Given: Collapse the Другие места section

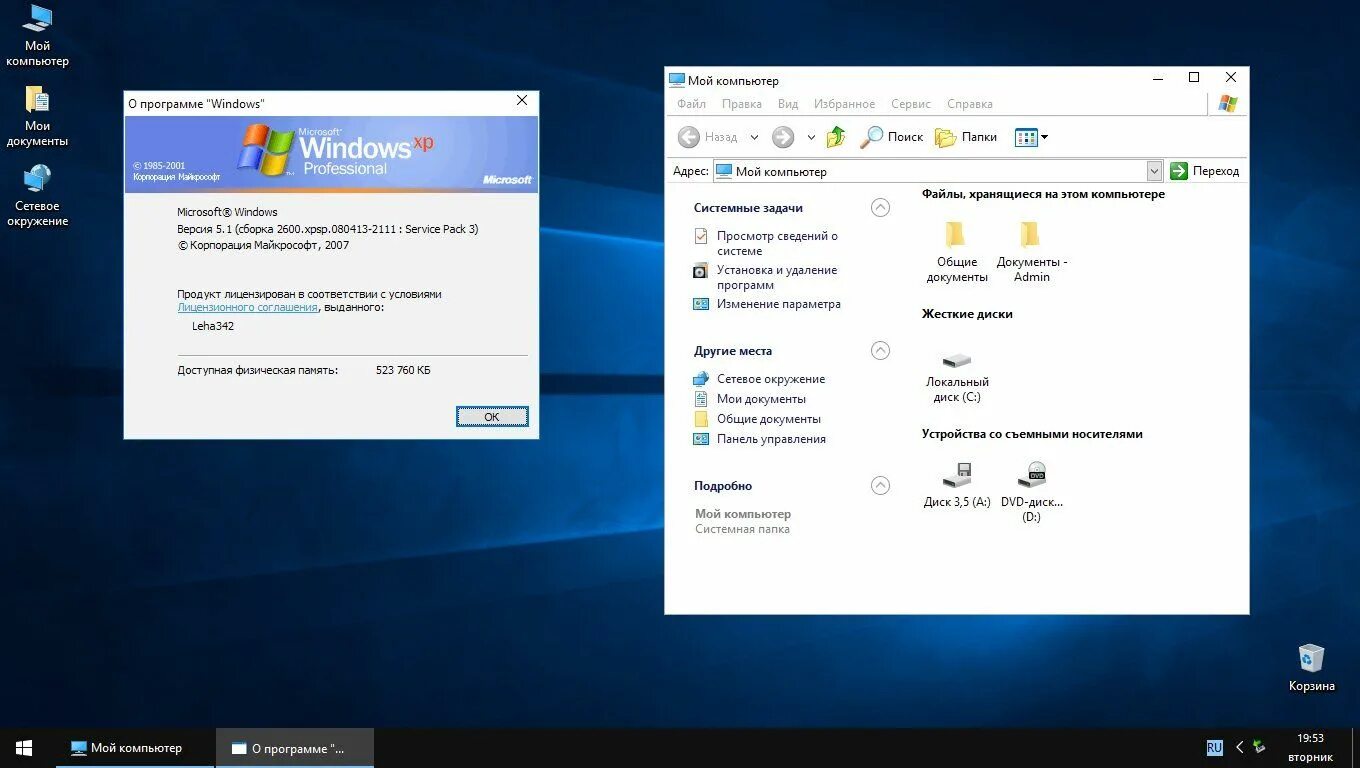Looking at the screenshot, I should 880,350.
